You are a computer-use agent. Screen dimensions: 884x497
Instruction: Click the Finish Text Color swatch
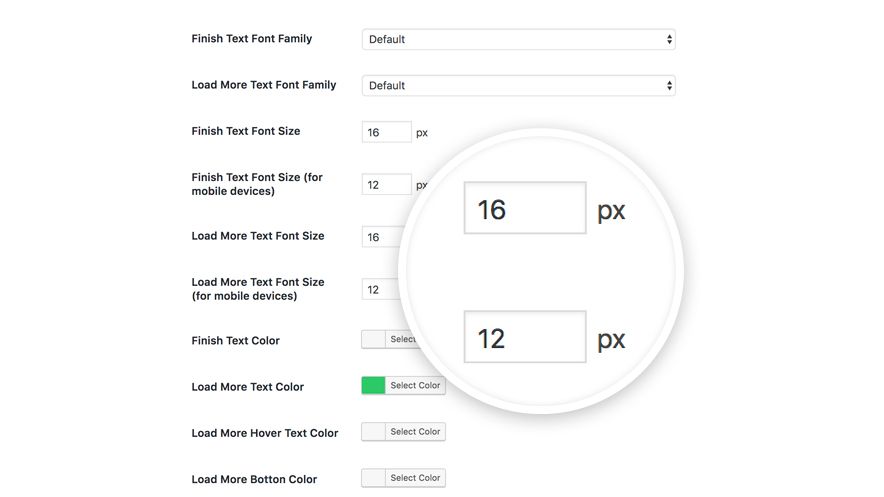373,340
